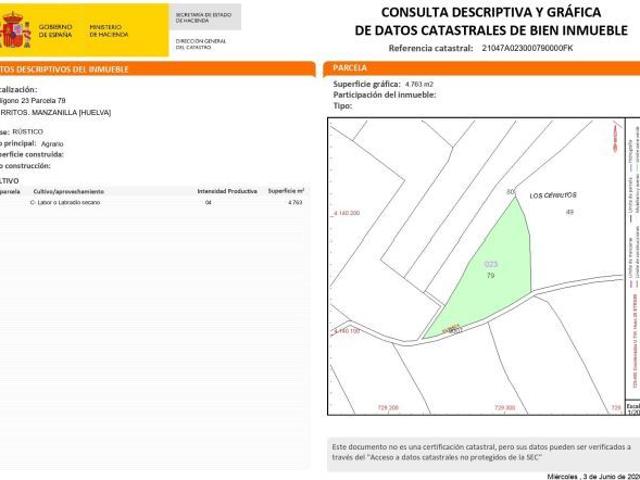Click the '729.200' coordinate label at map bottom
This screenshot has height=480, width=640.
pyautogui.click(x=388, y=408)
